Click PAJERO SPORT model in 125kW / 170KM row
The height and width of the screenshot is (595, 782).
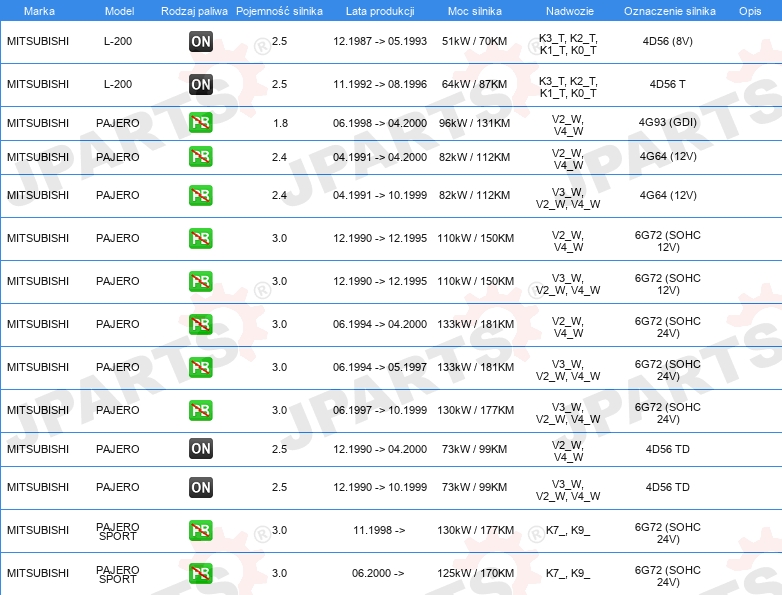point(118,575)
